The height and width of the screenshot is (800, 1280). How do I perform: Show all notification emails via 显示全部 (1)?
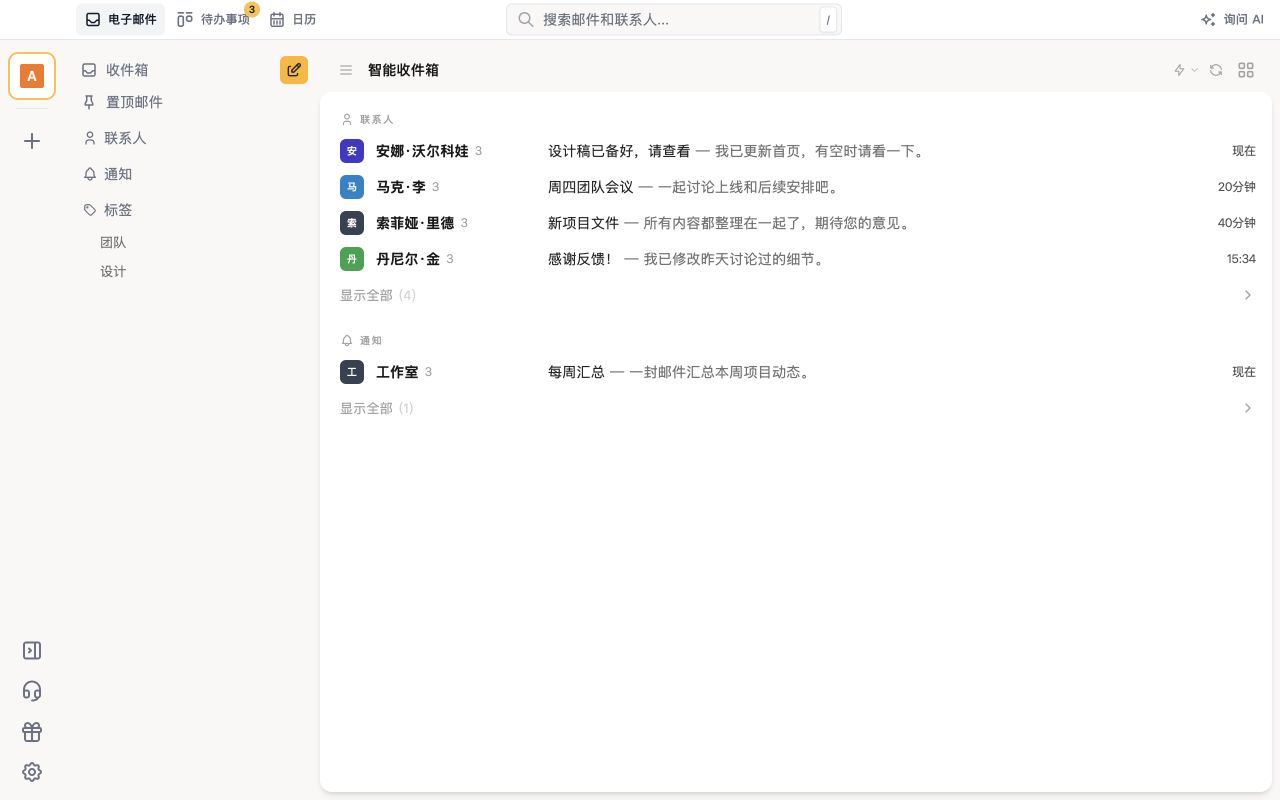pos(377,408)
